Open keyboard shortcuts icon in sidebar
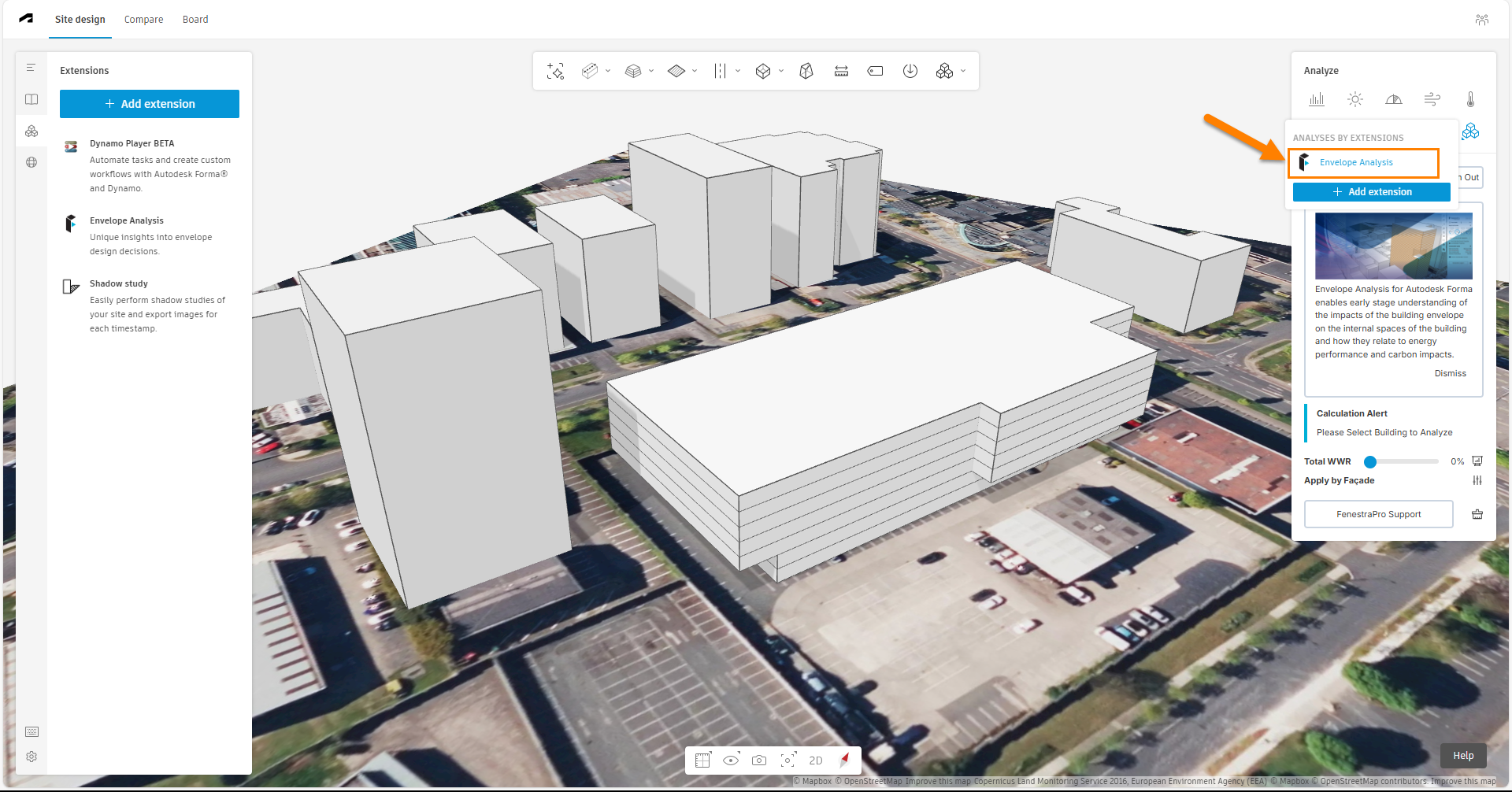Image resolution: width=1512 pixels, height=792 pixels. tap(31, 731)
